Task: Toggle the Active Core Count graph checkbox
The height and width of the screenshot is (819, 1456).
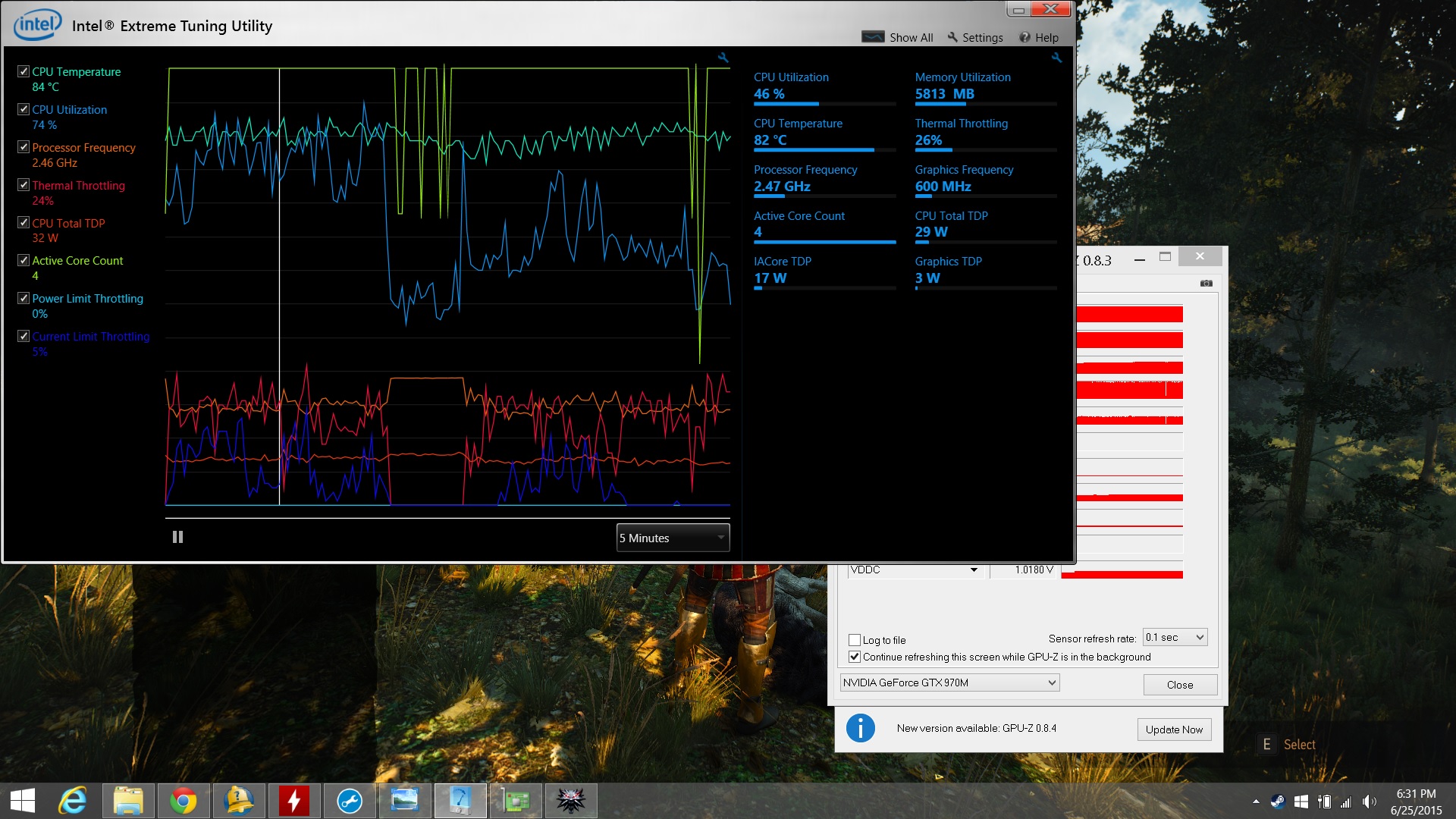Action: tap(24, 260)
